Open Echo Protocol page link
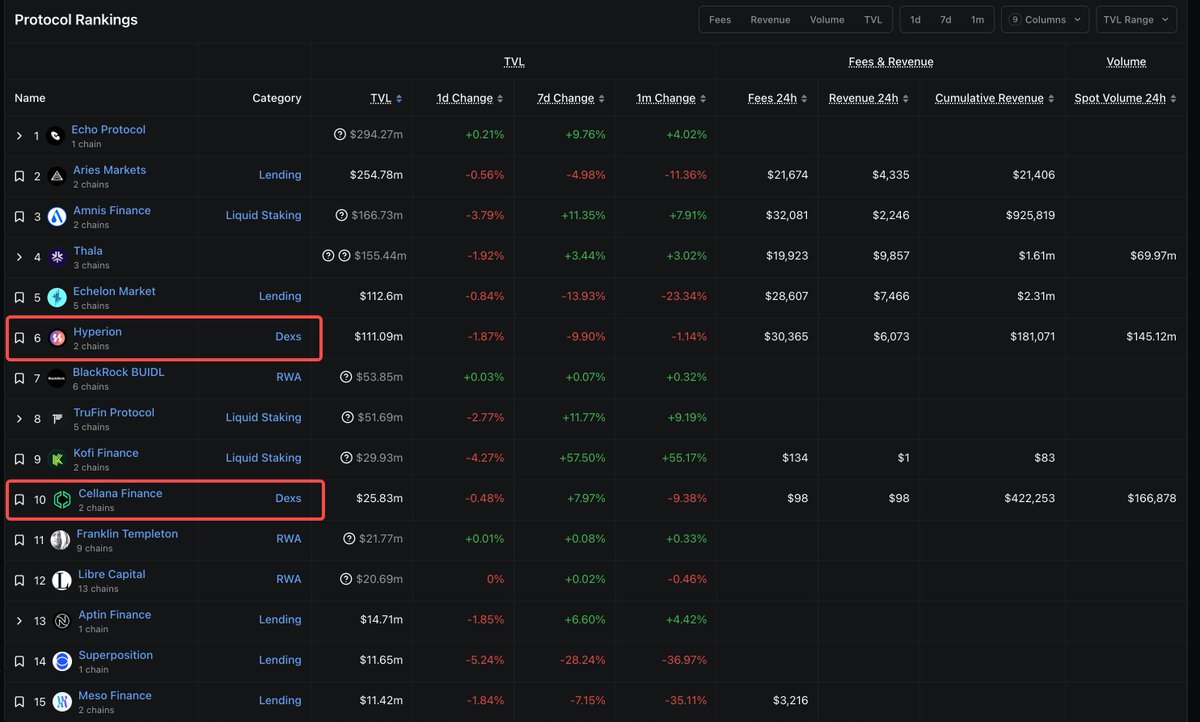 coord(108,129)
